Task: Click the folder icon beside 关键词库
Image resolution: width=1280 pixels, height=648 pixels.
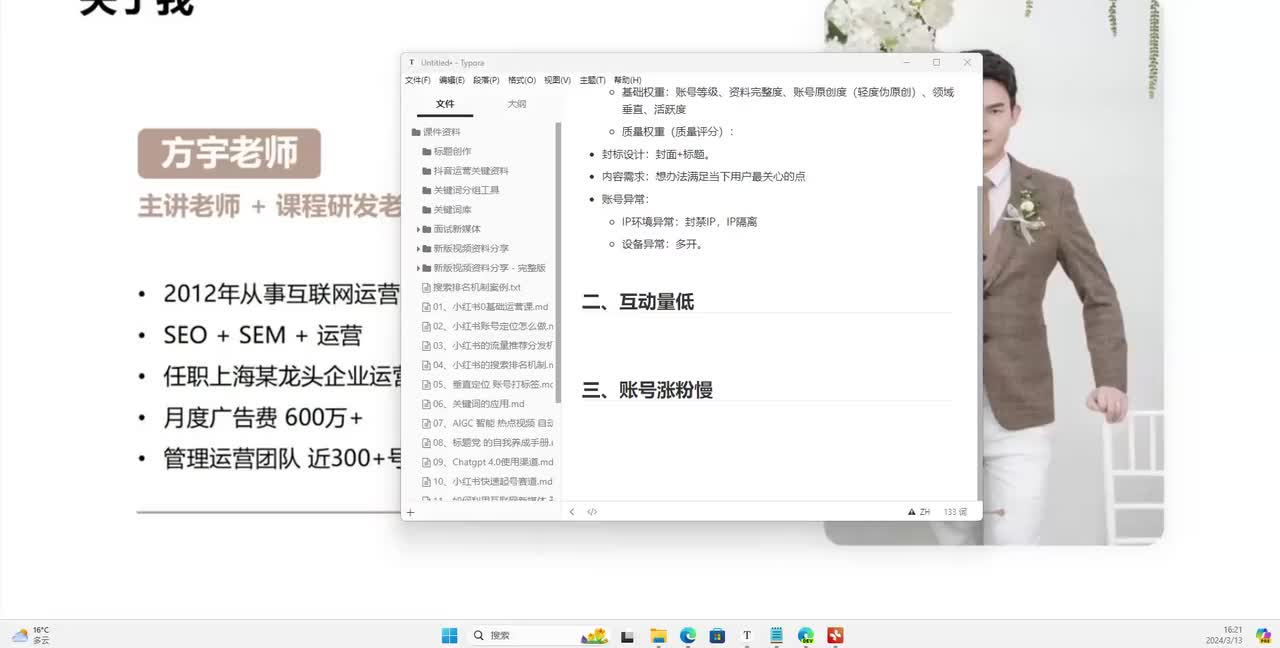Action: click(426, 210)
